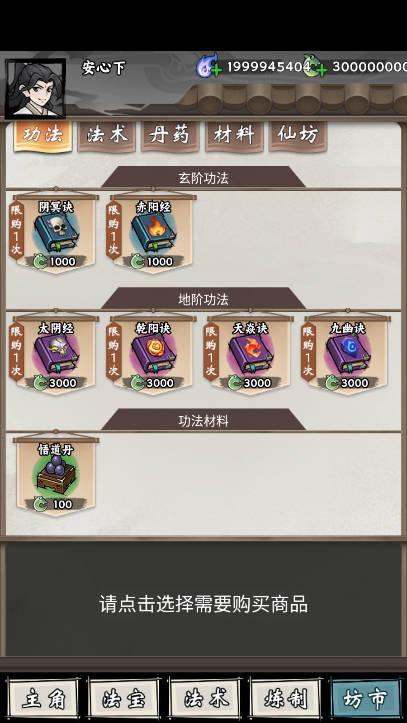Open the 丹药 shop tab
This screenshot has height=723, width=407.
pyautogui.click(x=170, y=136)
